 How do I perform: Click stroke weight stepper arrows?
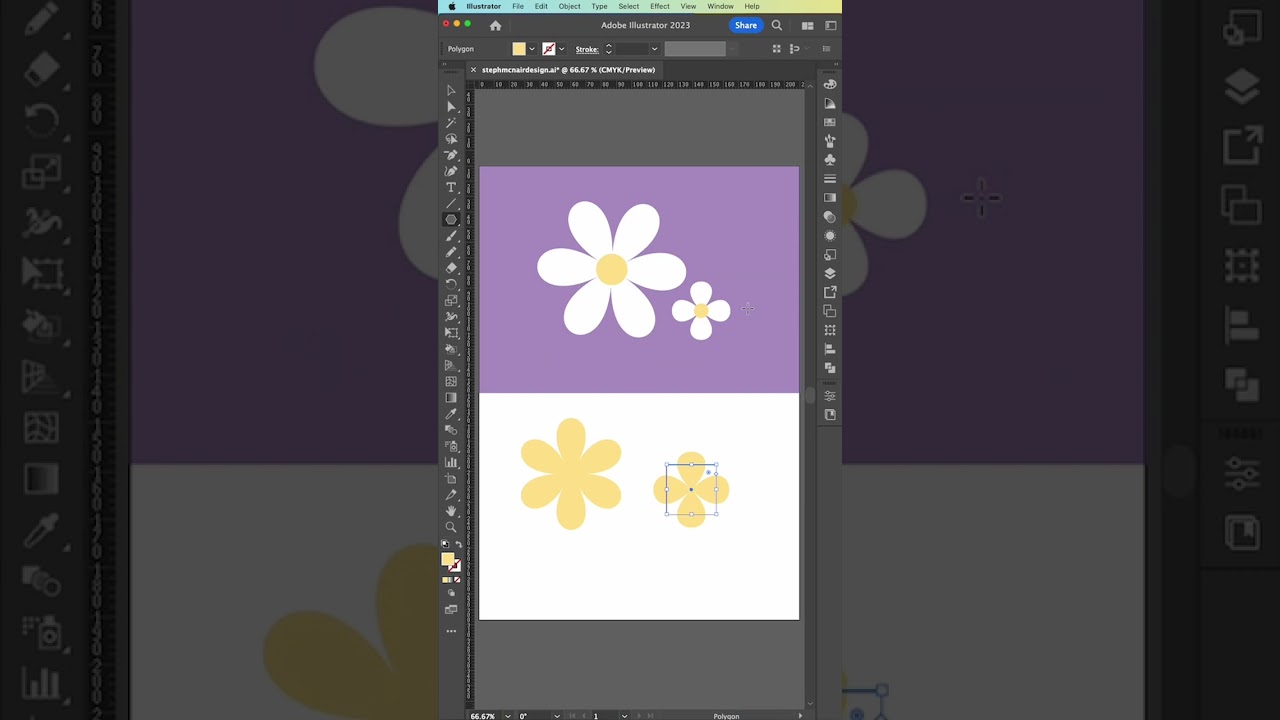pyautogui.click(x=608, y=49)
